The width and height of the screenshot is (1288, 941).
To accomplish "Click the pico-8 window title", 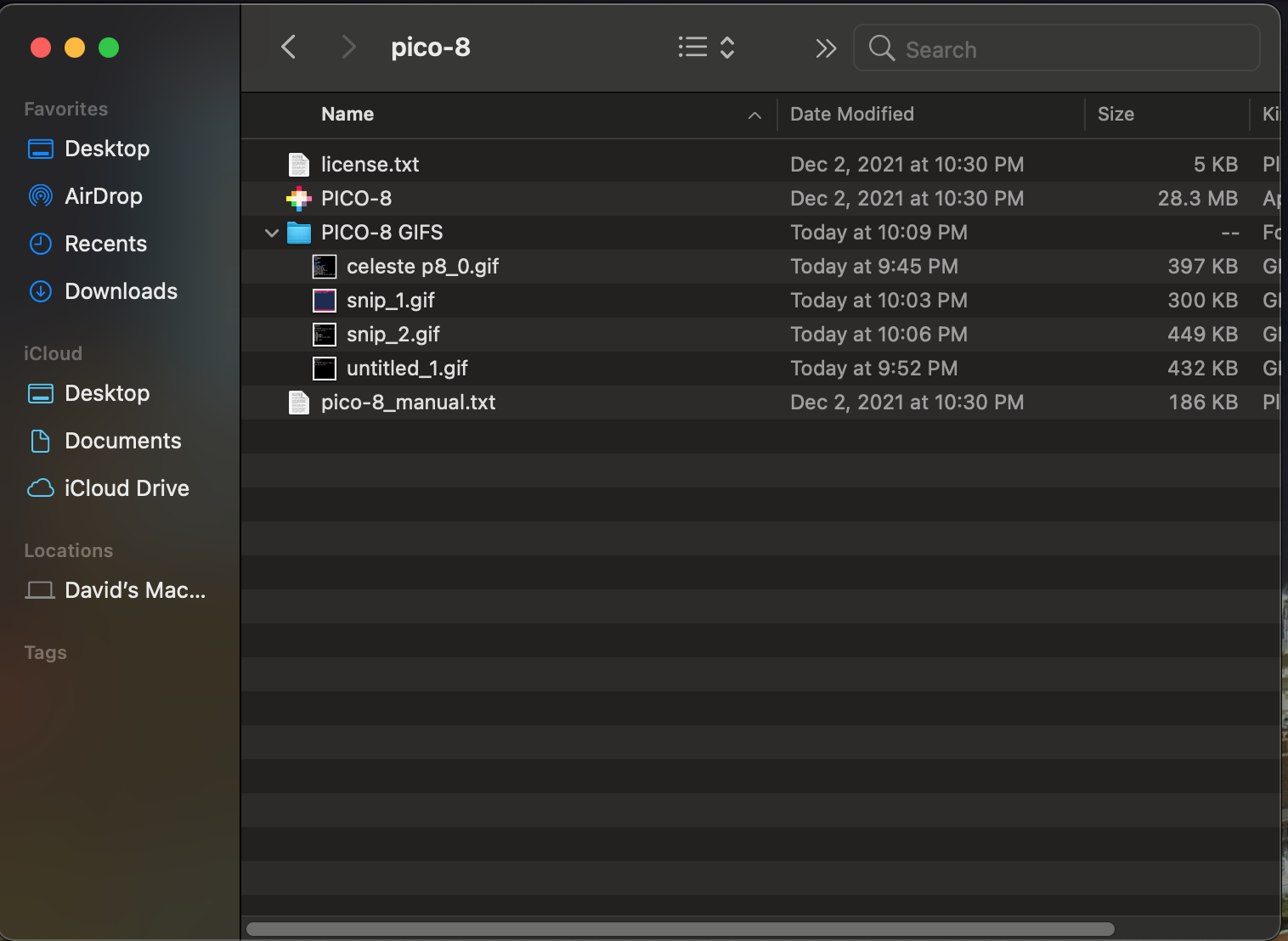I will pos(430,47).
